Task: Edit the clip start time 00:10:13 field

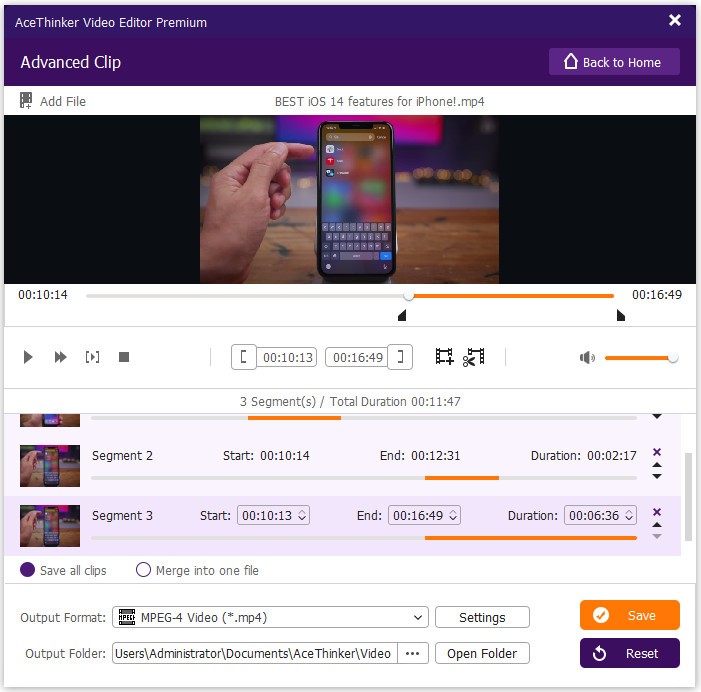Action: click(x=287, y=358)
